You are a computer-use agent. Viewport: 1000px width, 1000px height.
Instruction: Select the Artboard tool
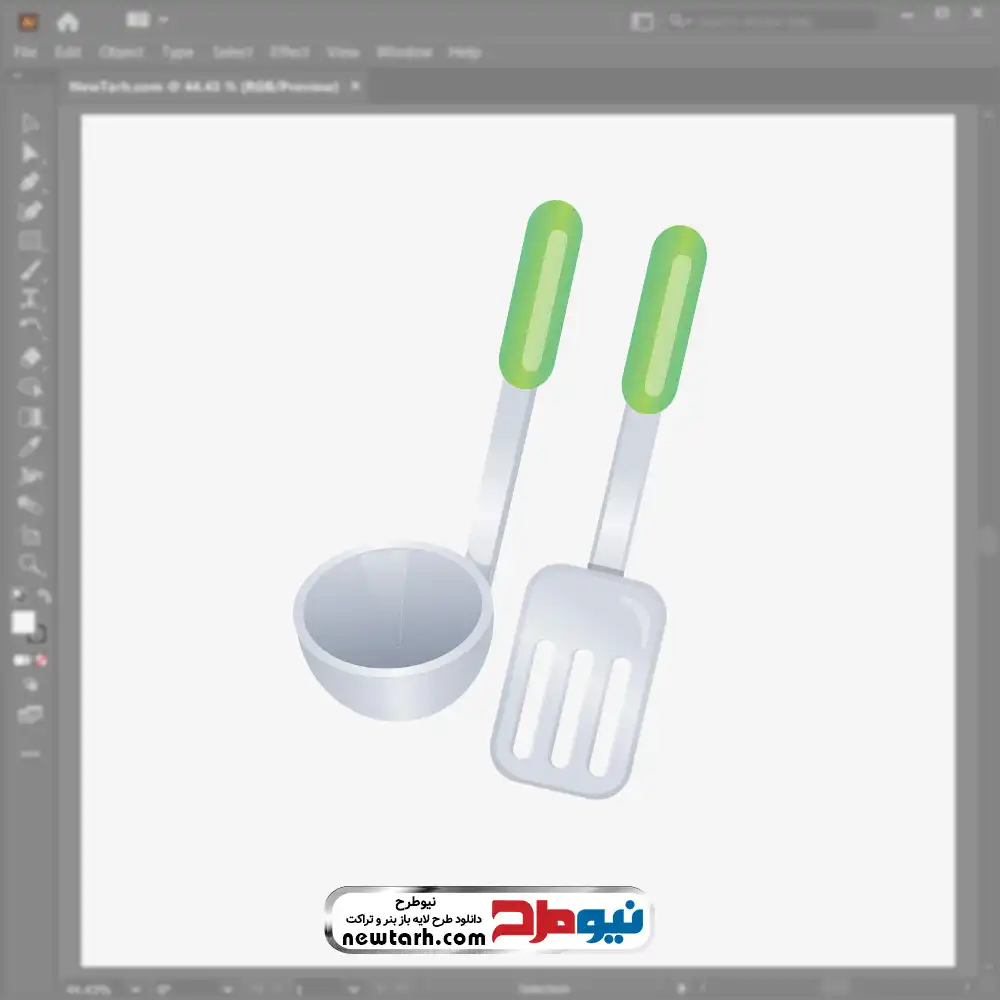(x=30, y=535)
